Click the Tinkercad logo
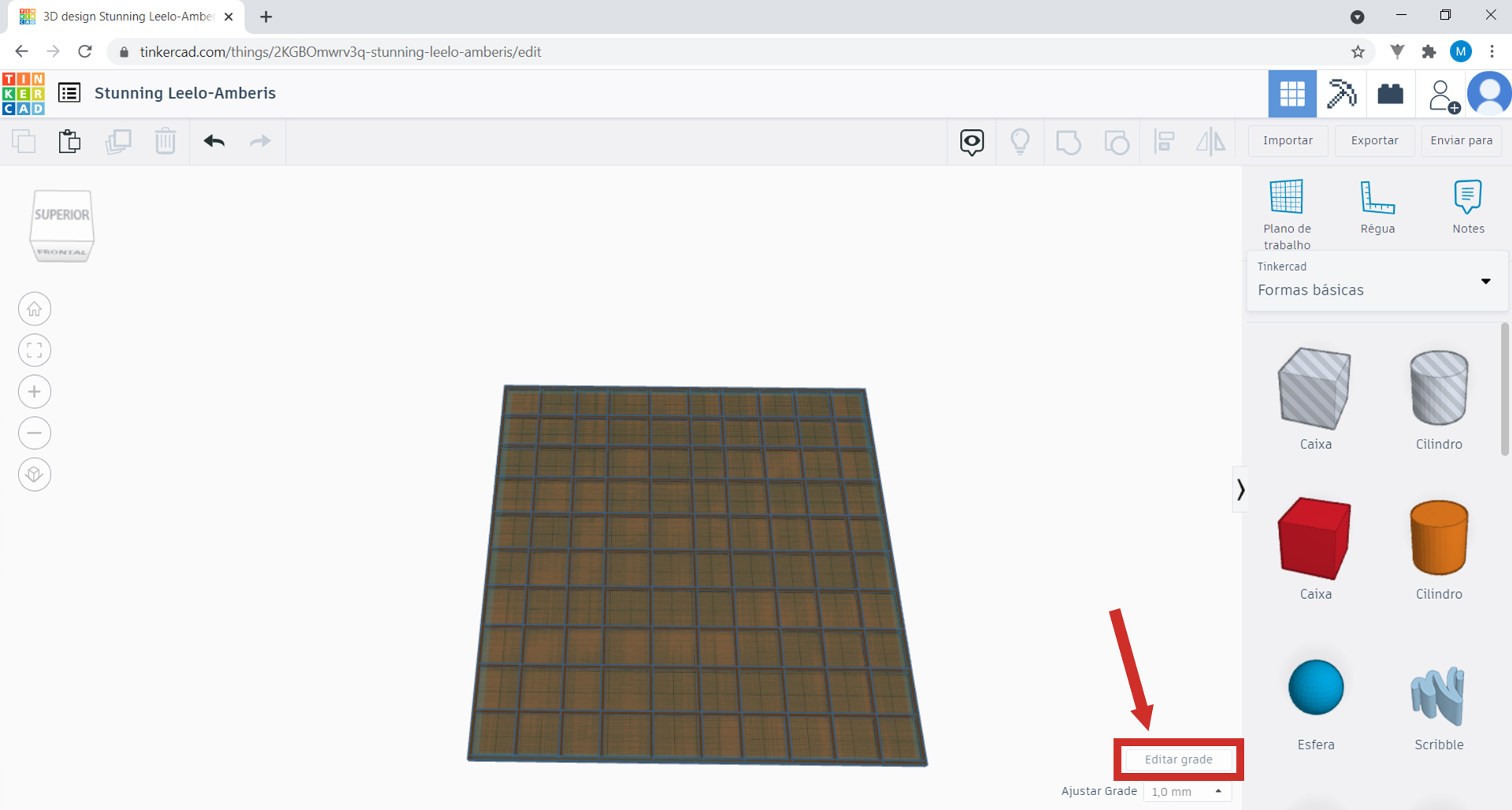 [x=24, y=94]
